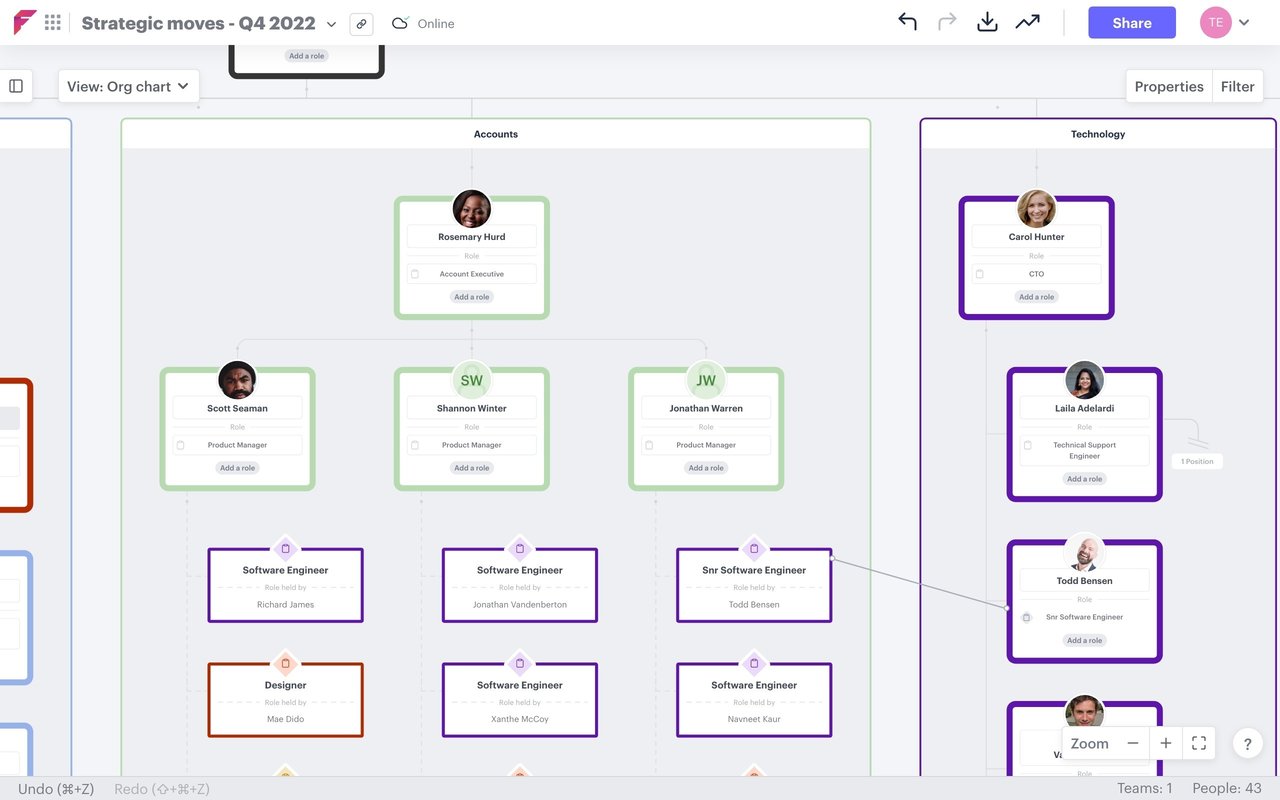Toggle the left sidebar panel icon below the toolbar
This screenshot has height=800, width=1280.
tap(16, 85)
